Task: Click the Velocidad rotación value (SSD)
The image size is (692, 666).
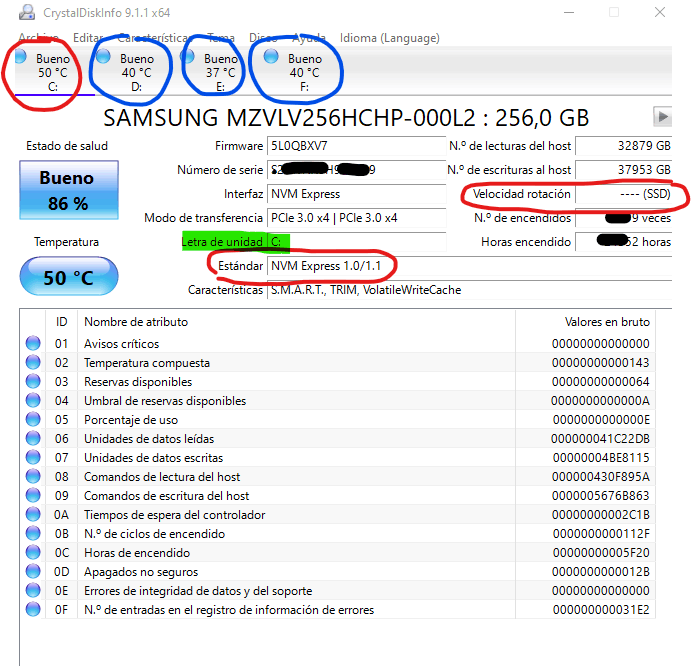Action: click(x=624, y=194)
